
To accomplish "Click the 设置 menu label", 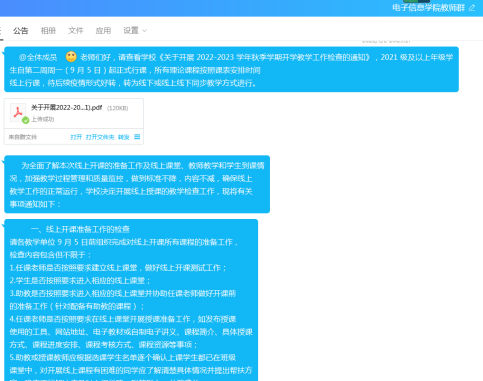I will [131, 31].
